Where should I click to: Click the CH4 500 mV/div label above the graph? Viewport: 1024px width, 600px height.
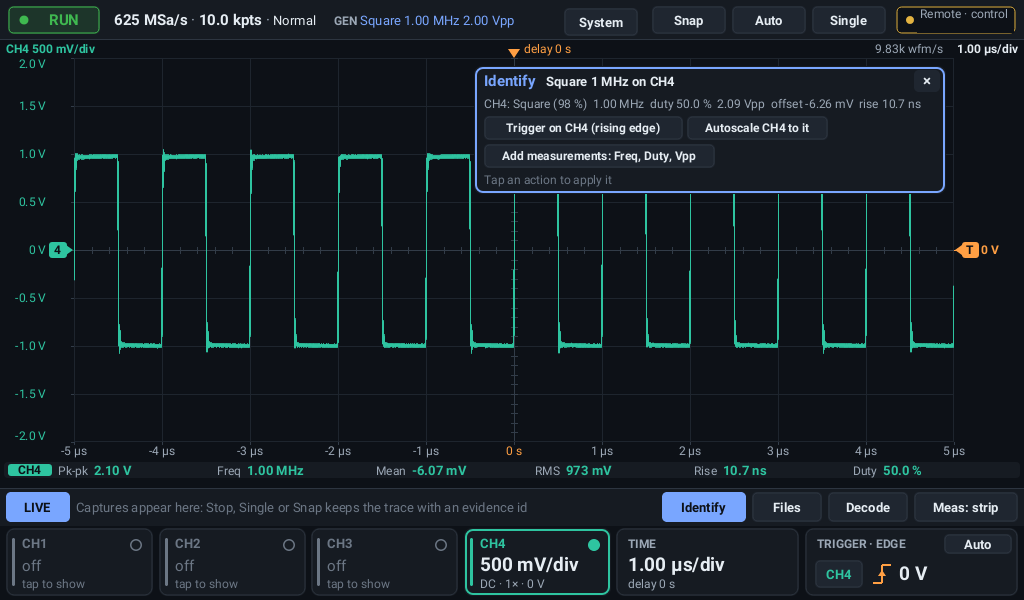(50, 49)
